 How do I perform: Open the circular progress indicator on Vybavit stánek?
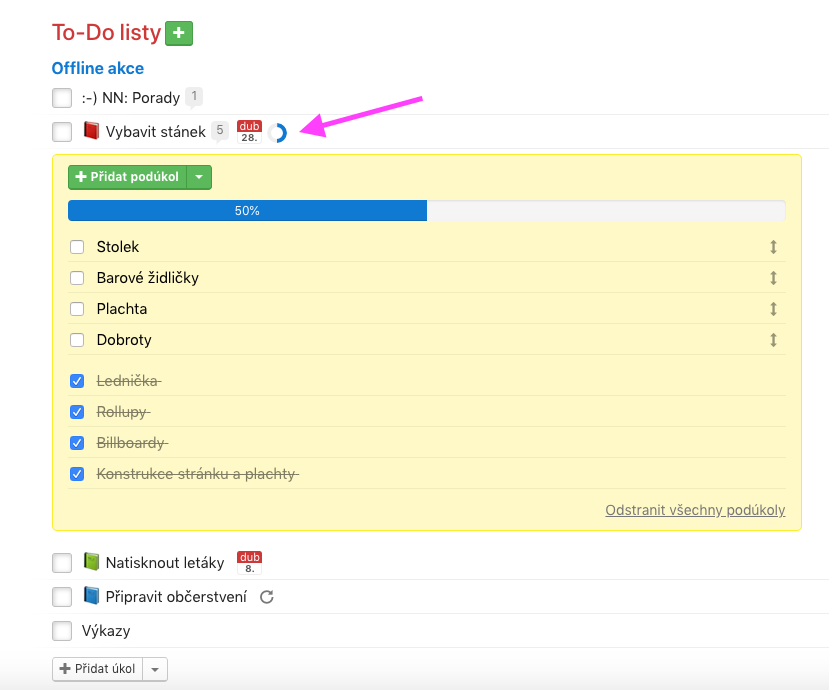[277, 133]
